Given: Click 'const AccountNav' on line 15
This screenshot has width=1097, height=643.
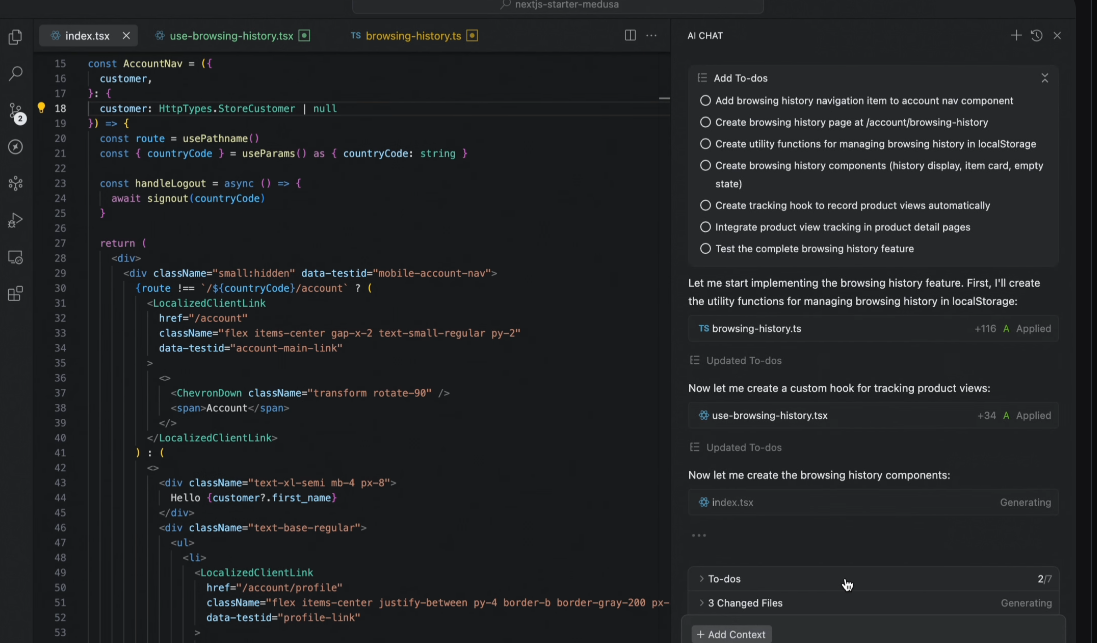Looking at the screenshot, I should click(x=135, y=64).
